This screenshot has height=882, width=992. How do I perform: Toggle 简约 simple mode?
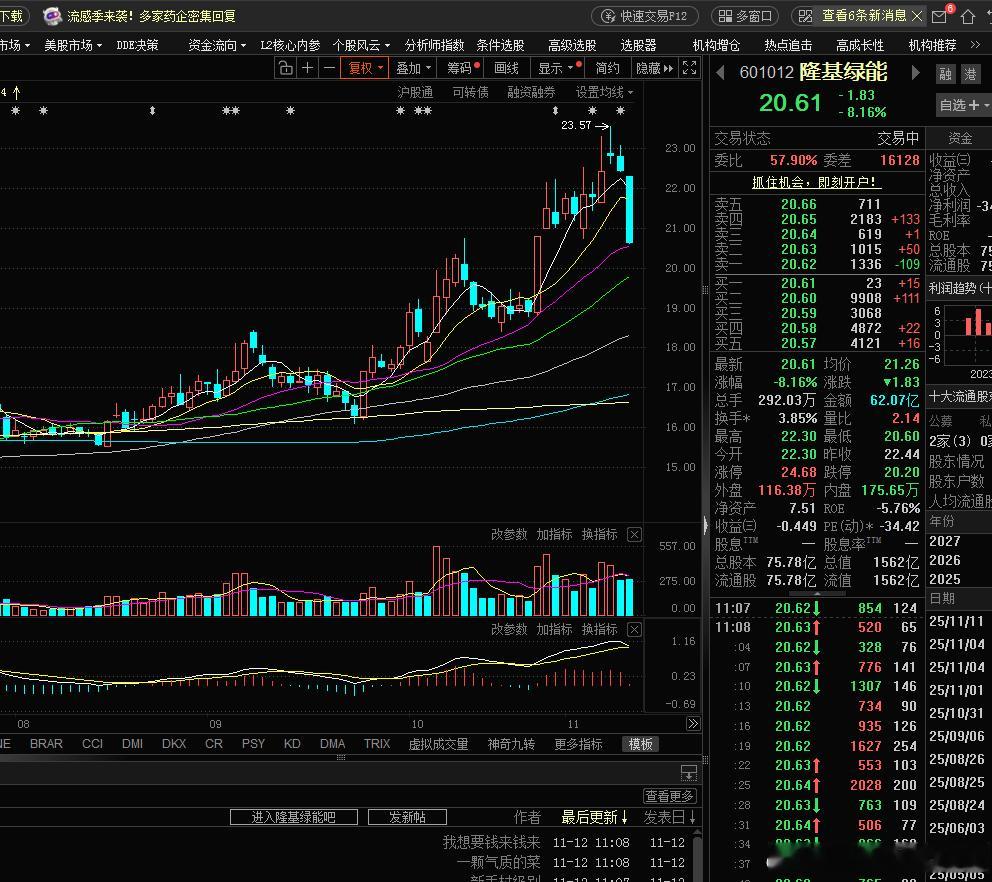(607, 68)
